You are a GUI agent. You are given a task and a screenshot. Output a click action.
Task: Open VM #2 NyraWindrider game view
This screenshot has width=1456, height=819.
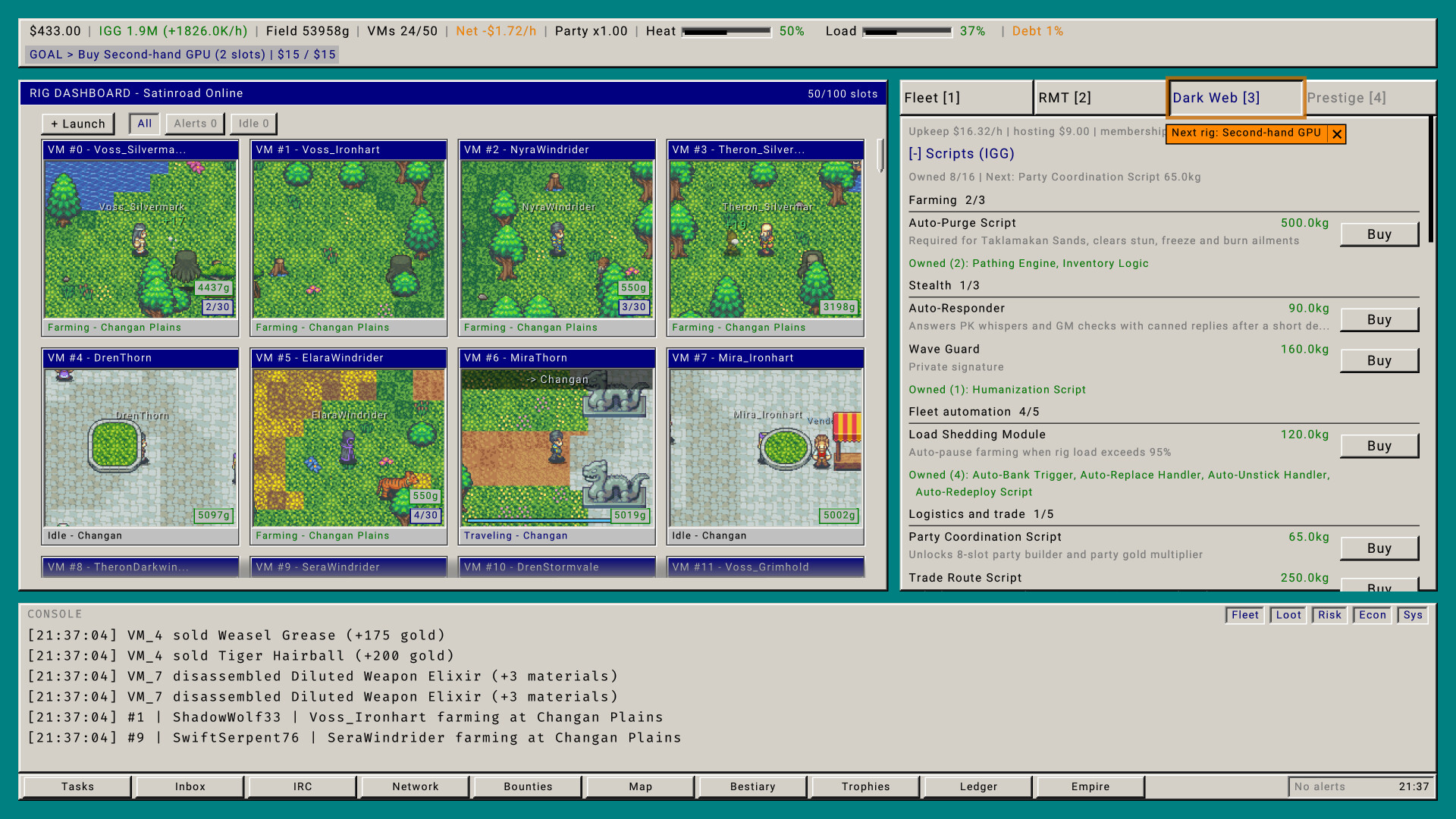tap(557, 238)
